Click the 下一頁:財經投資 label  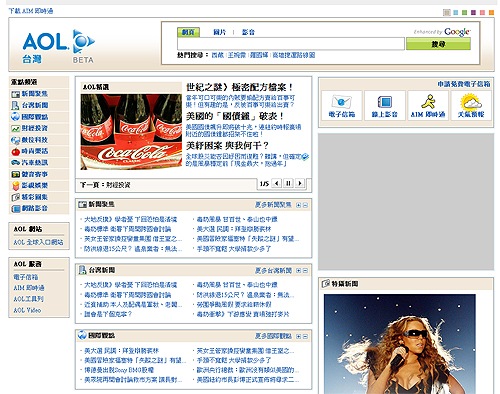105,185
